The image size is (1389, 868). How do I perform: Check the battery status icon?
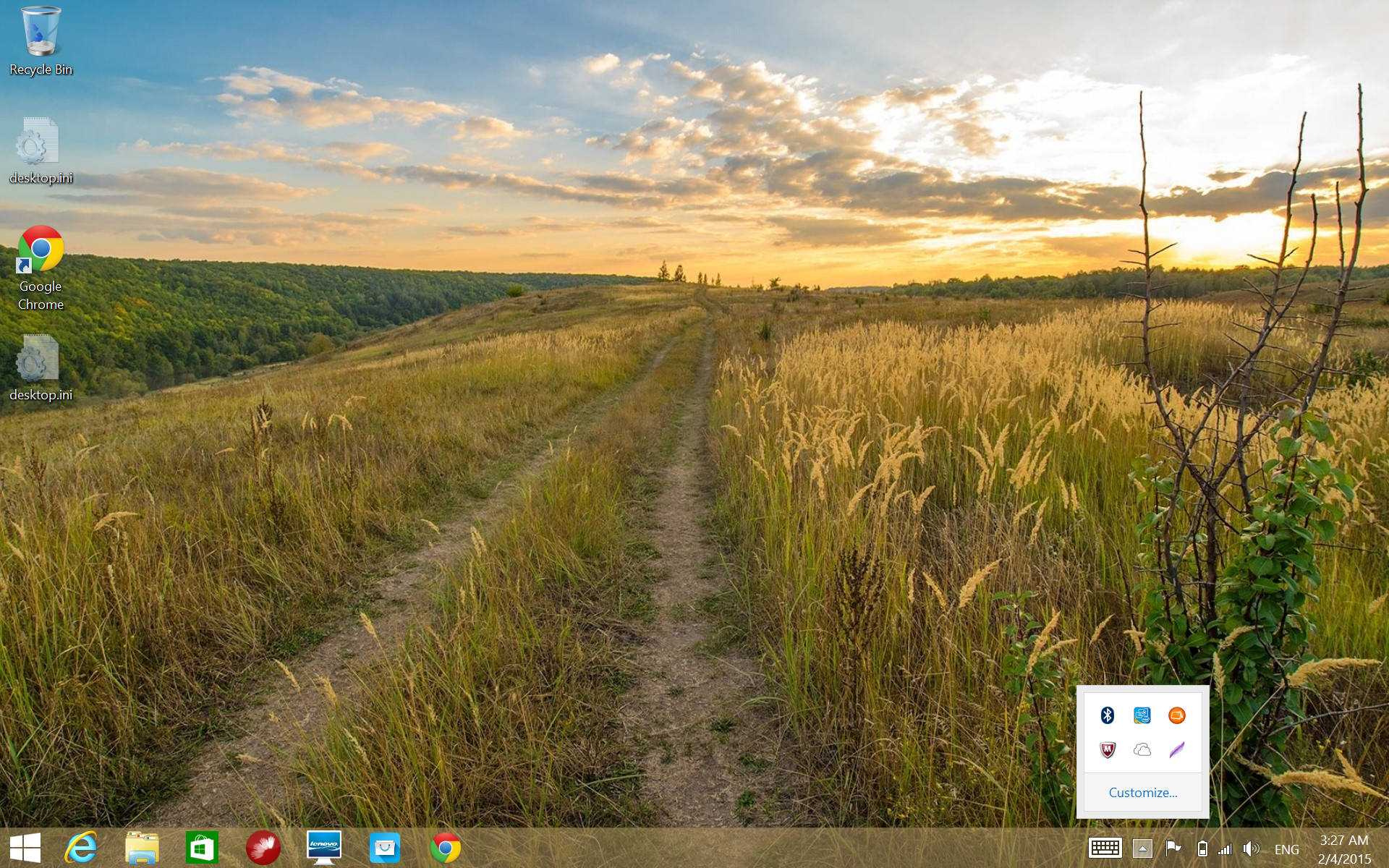pyautogui.click(x=1202, y=848)
